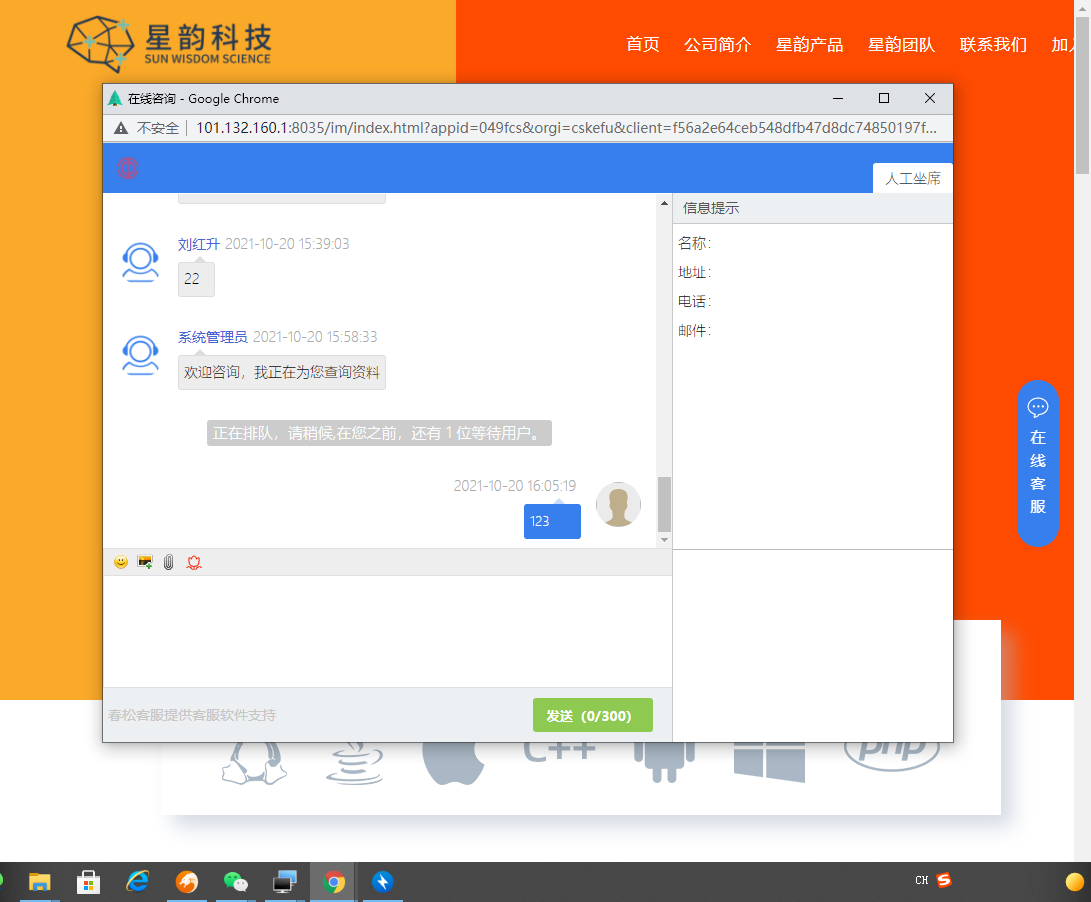The height and width of the screenshot is (902, 1091).
Task: Click the image upload icon above the message box
Action: coord(144,562)
